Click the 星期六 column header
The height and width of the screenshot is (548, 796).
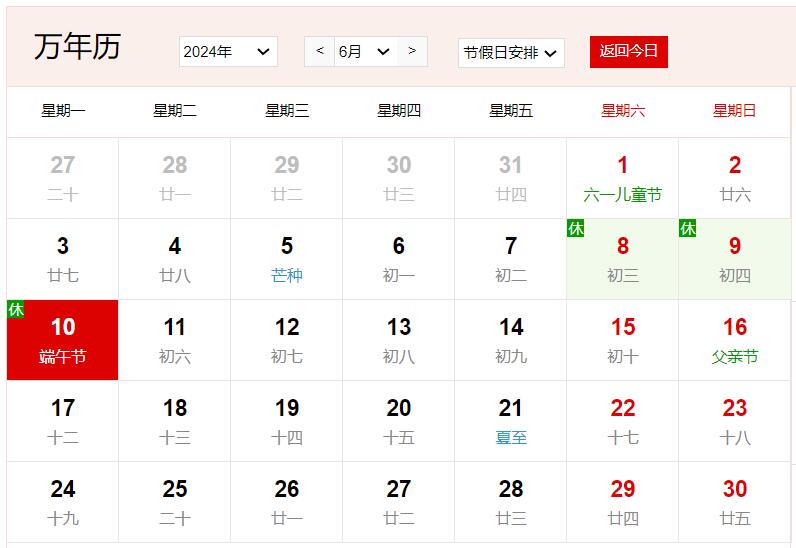tap(622, 111)
